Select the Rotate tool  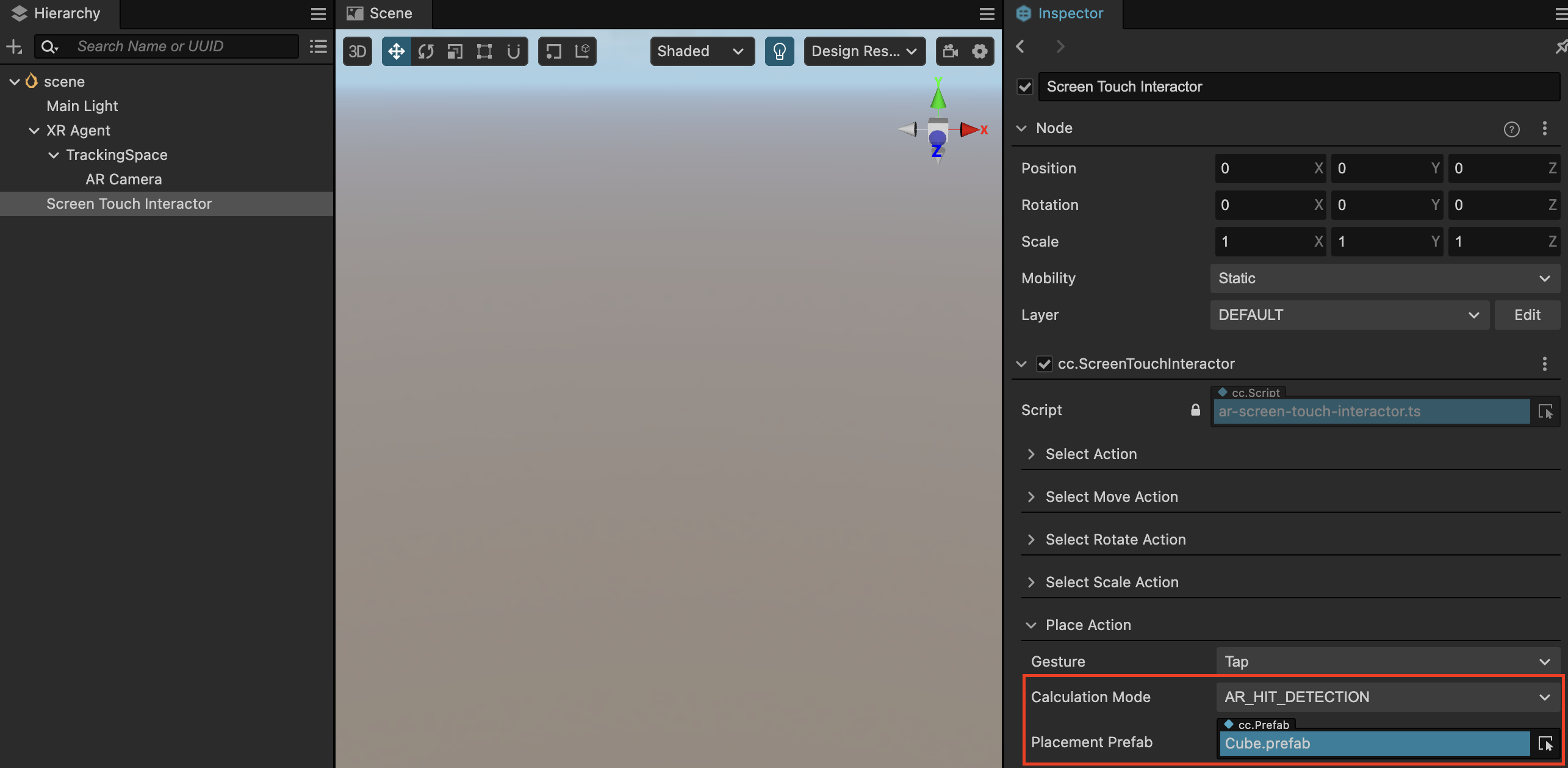(425, 50)
